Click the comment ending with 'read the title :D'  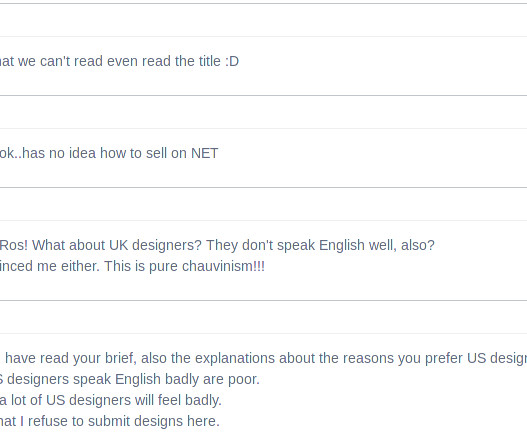119,61
